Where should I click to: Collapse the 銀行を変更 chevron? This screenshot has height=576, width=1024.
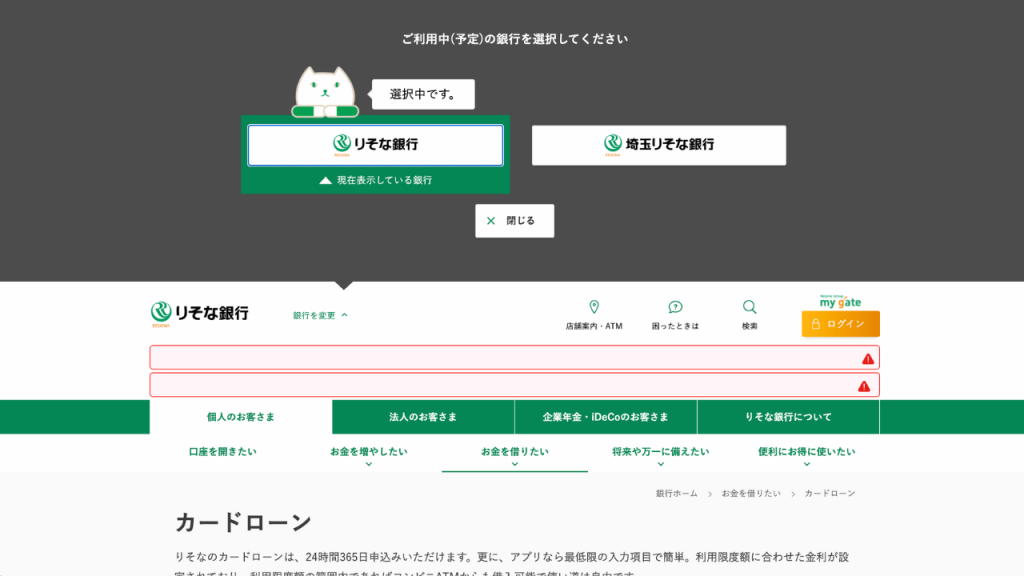point(344,313)
